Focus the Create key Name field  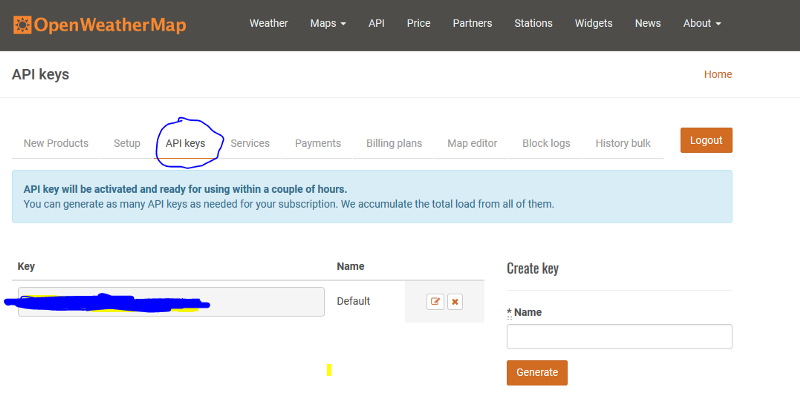619,336
